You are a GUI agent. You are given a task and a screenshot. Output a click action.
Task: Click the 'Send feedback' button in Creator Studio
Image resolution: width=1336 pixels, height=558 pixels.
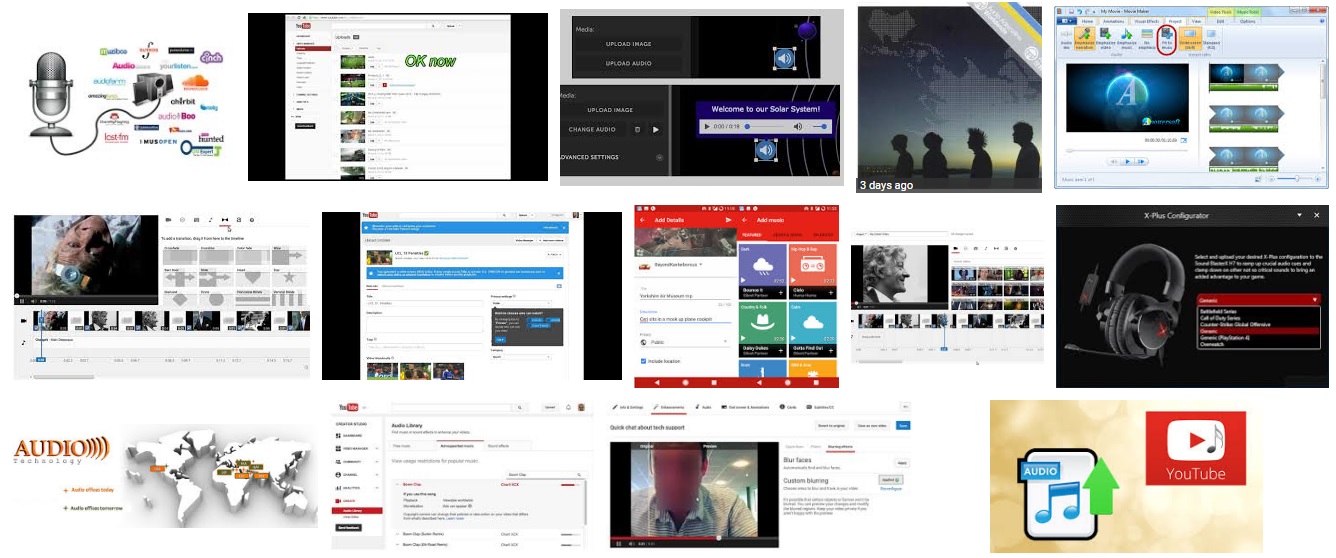click(x=348, y=527)
